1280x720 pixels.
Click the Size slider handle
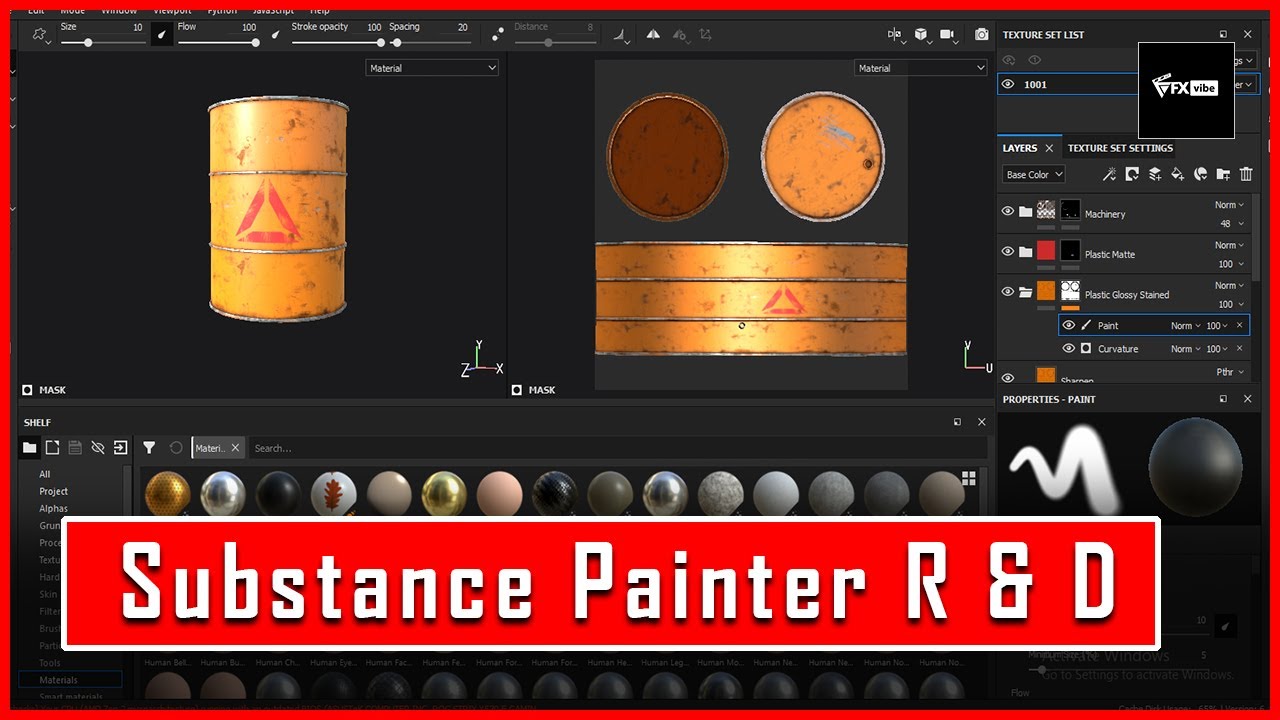point(89,42)
